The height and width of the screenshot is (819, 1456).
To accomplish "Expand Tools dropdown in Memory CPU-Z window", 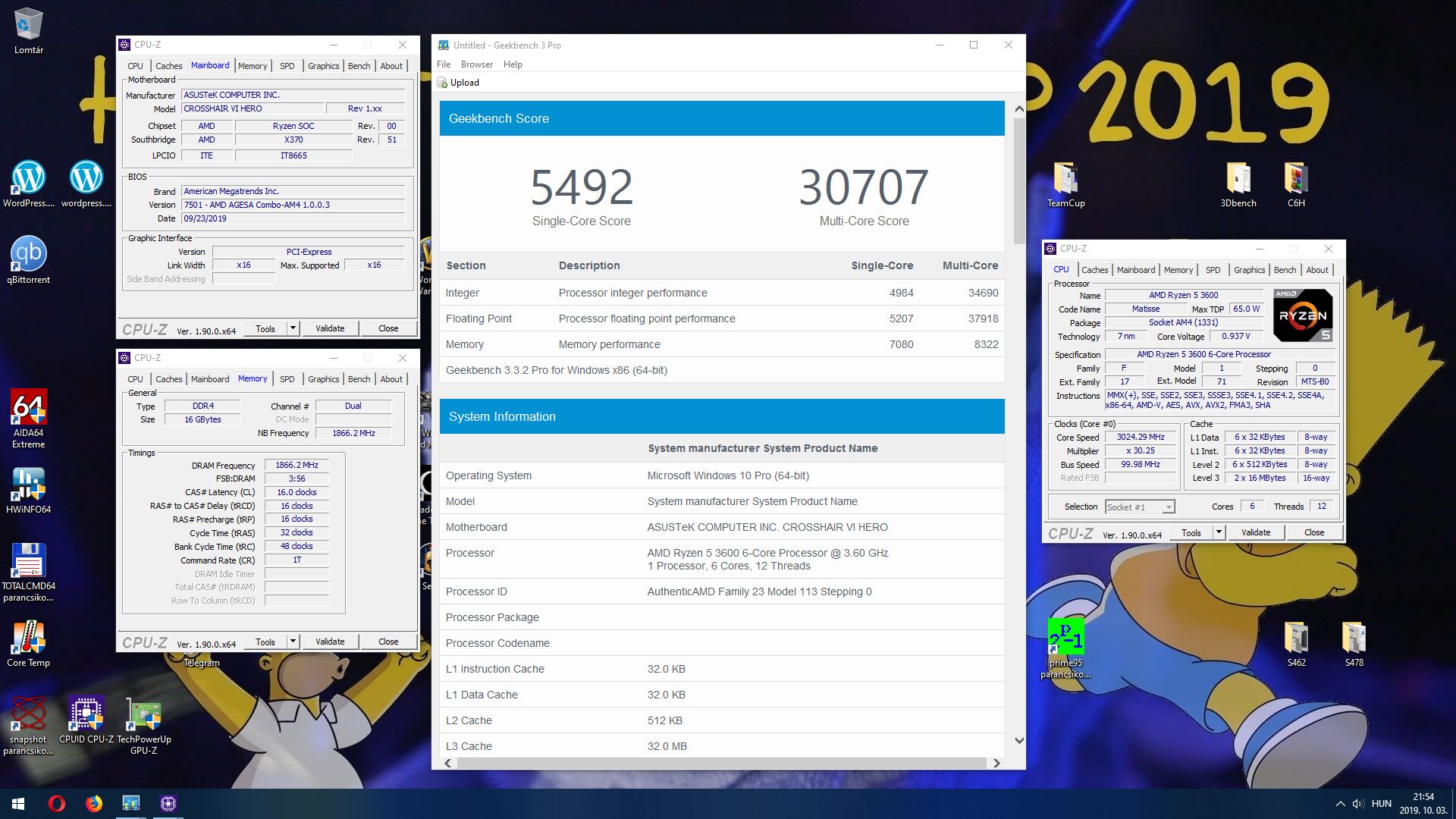I will (293, 642).
